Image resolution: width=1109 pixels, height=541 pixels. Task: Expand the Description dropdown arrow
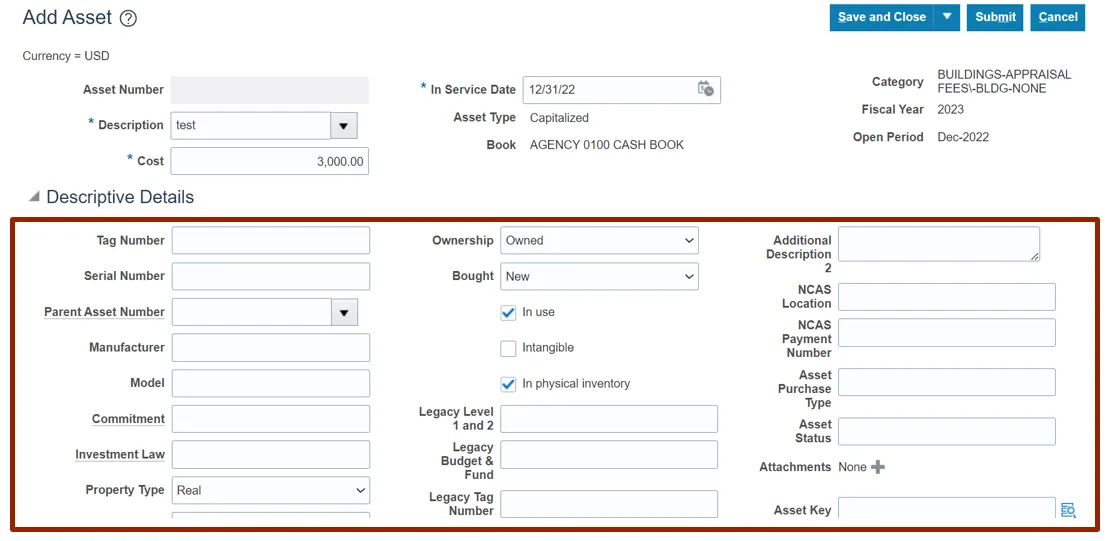344,126
